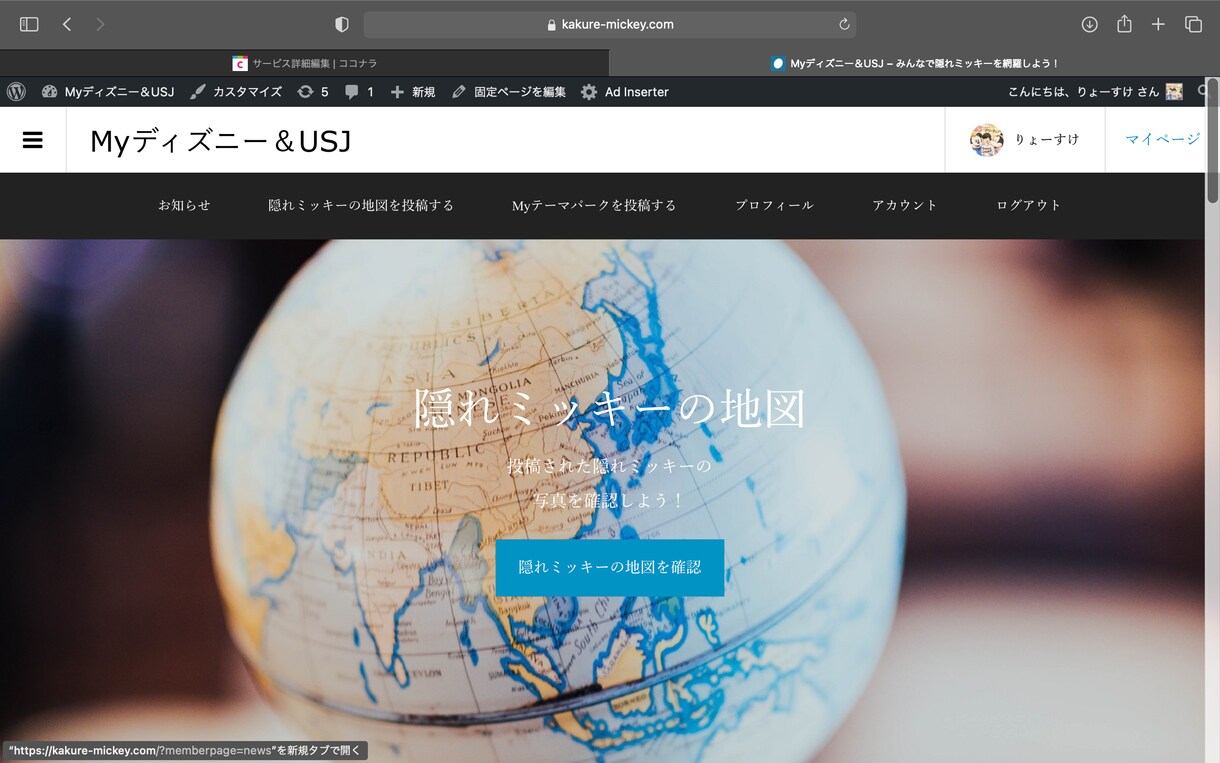This screenshot has height=763, width=1220.
Task: Go forward with the right arrow
Action: [100, 24]
